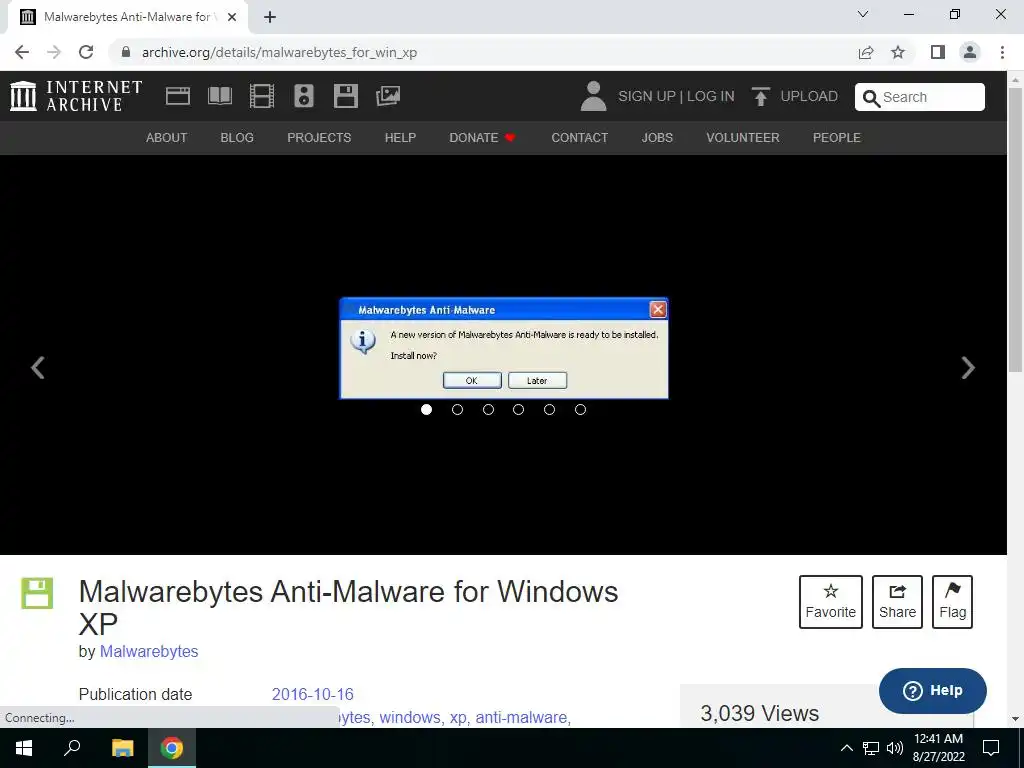Open the taskbar volume icon

tap(895, 748)
